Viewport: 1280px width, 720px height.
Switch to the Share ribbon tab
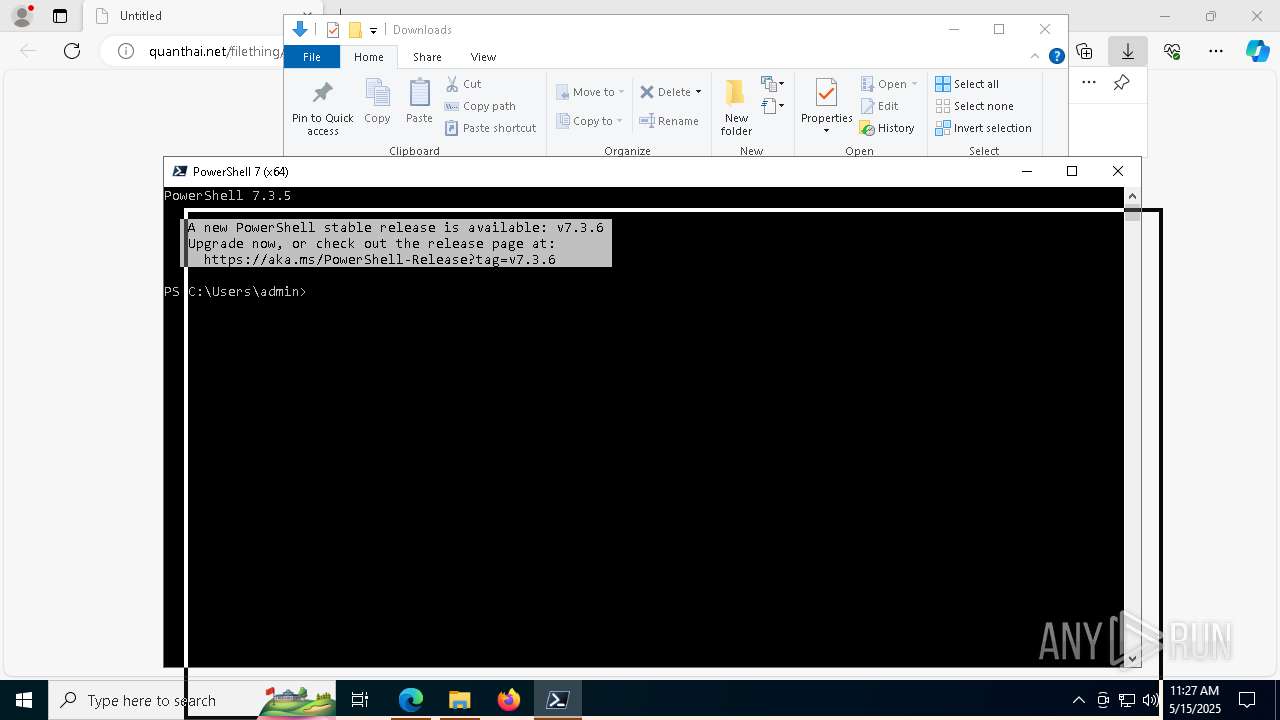(427, 57)
